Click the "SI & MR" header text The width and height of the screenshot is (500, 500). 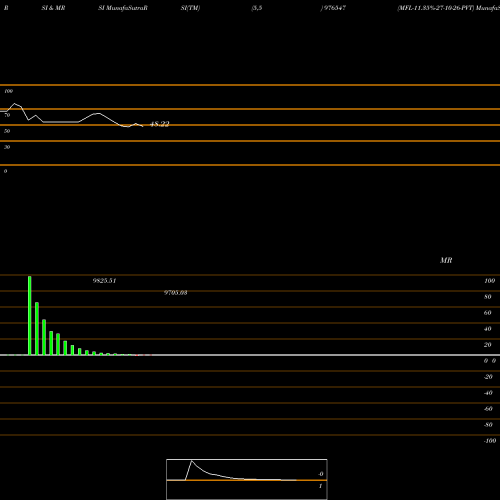point(53,8)
